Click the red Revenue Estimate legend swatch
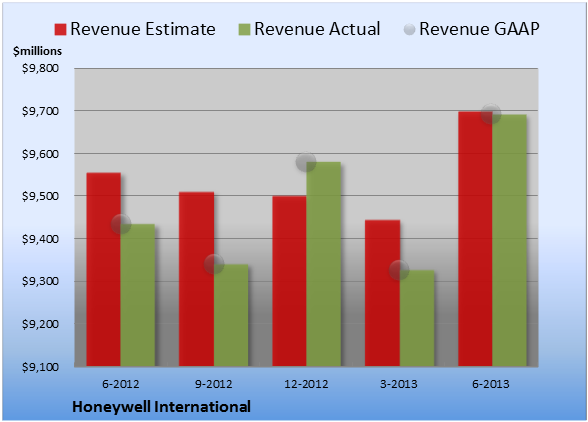This screenshot has height=422, width=588. click(x=60, y=29)
